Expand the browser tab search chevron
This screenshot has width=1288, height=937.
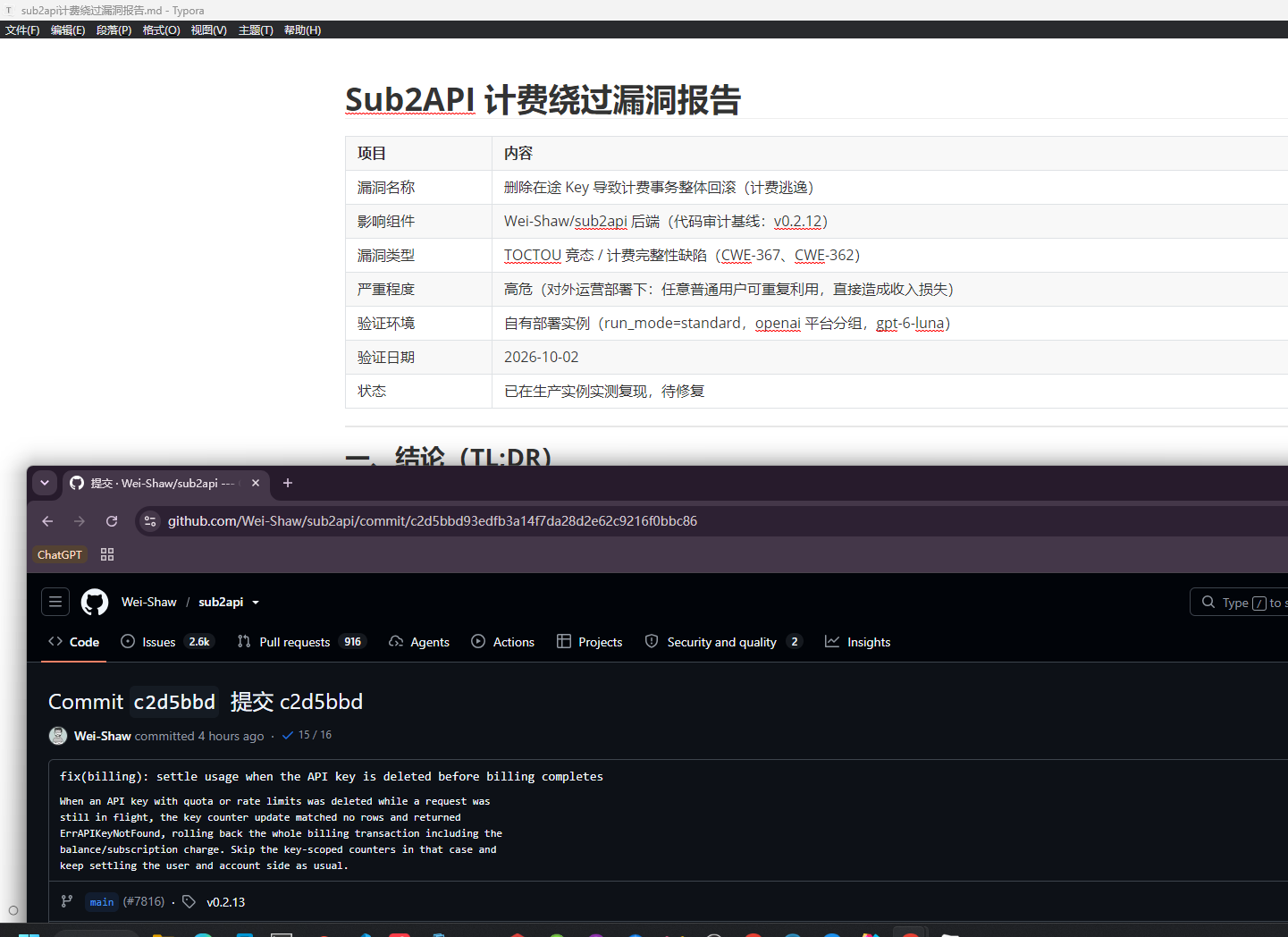[x=45, y=483]
